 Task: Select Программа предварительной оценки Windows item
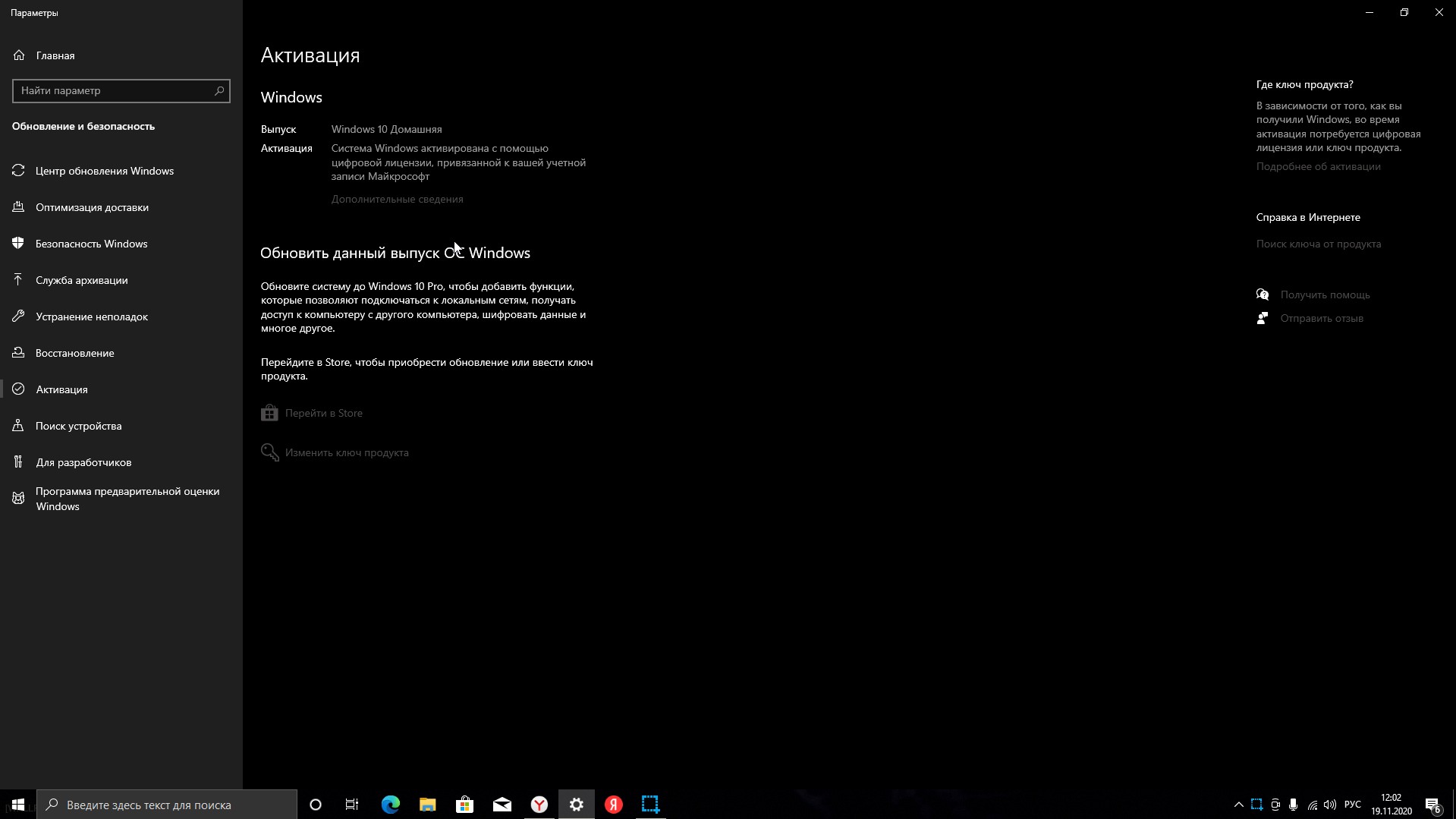pos(127,499)
